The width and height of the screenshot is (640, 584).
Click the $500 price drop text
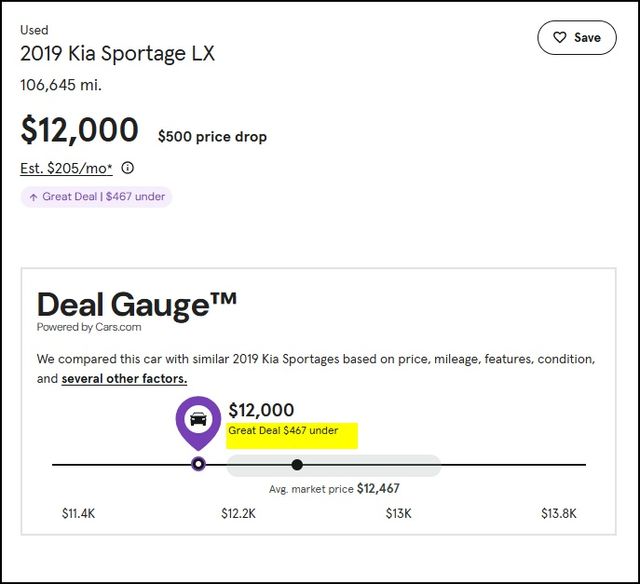[212, 137]
